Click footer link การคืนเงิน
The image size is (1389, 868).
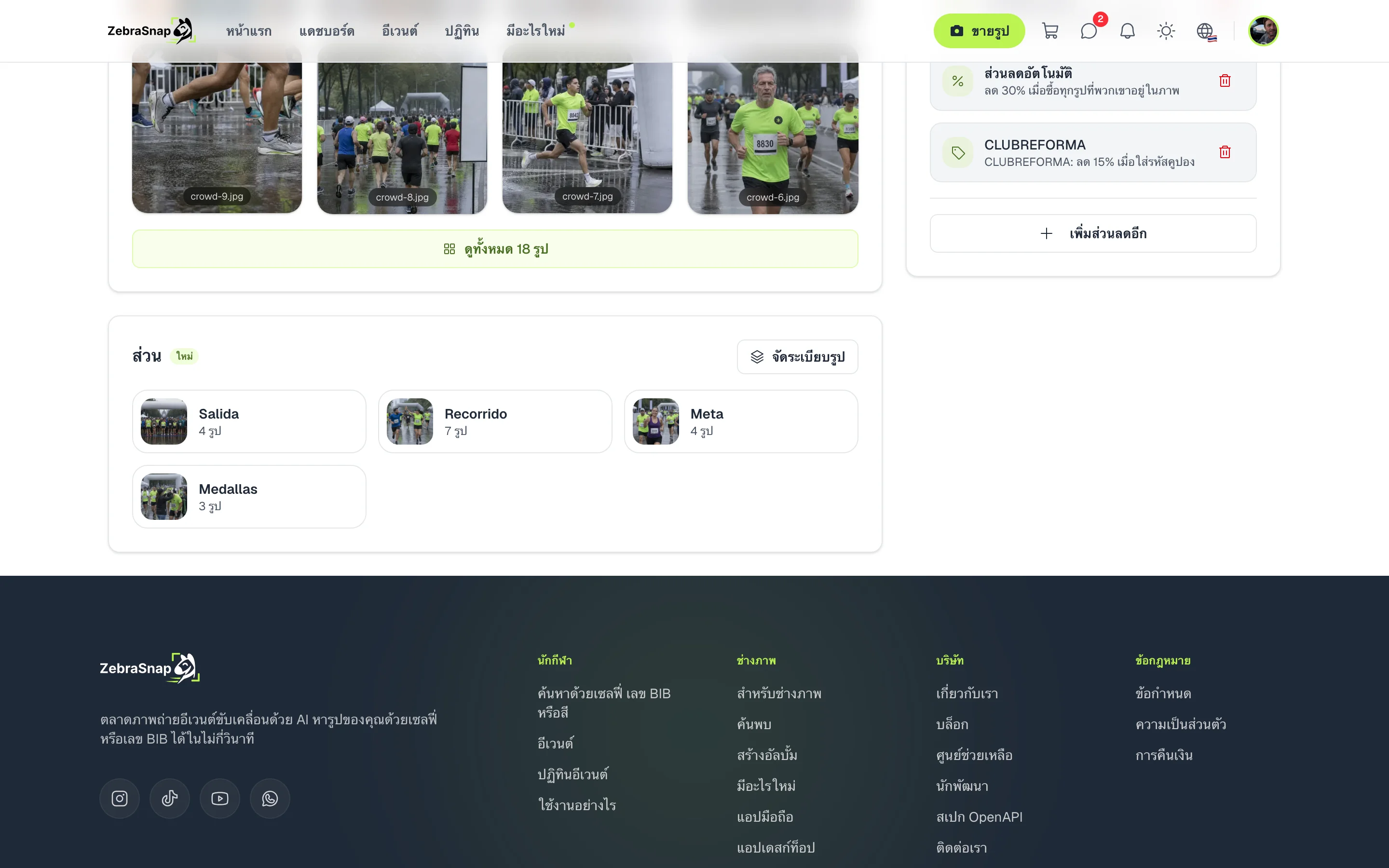[x=1164, y=756]
